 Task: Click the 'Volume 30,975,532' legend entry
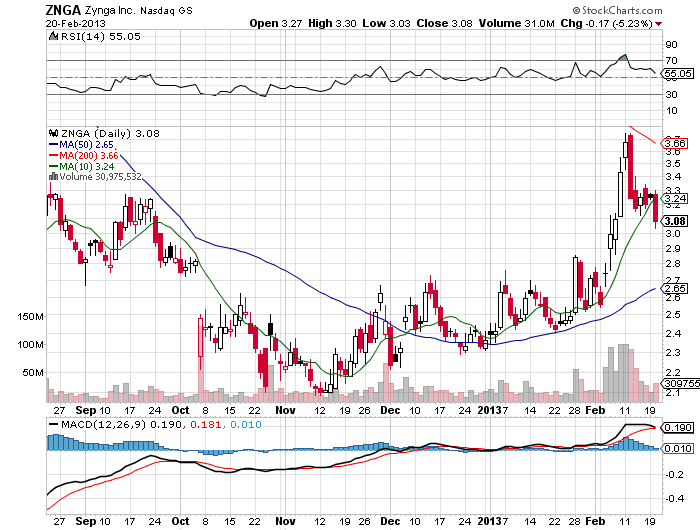click(100, 177)
